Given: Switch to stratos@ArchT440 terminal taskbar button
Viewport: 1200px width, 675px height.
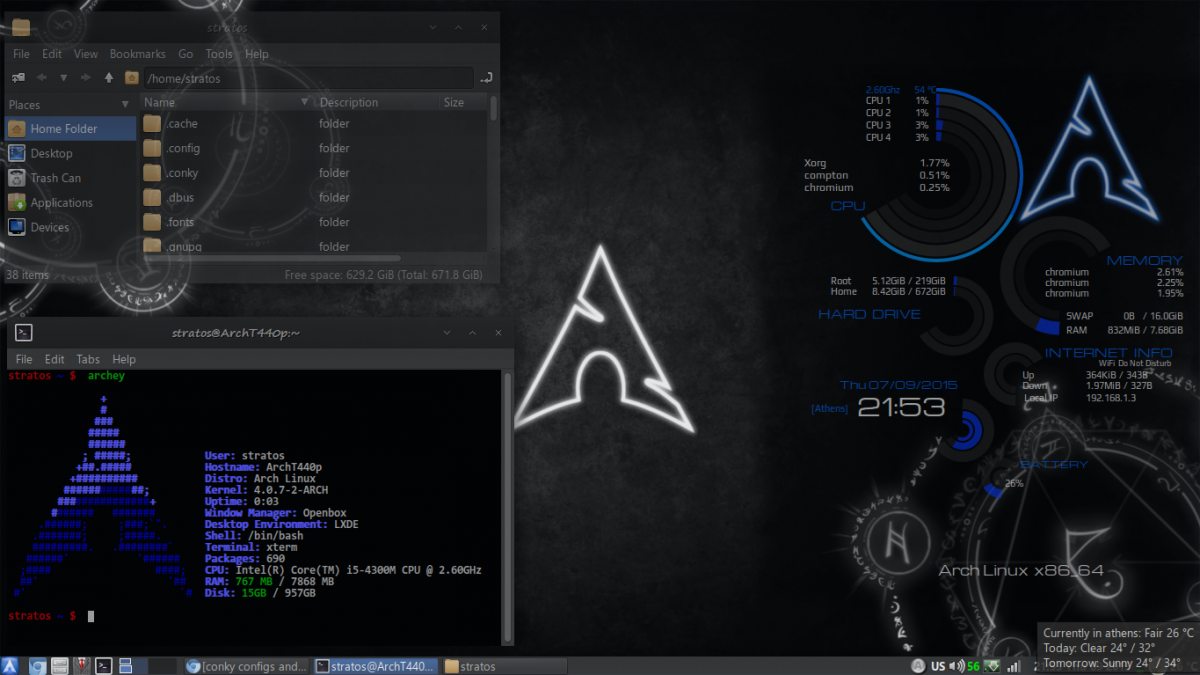Looking at the screenshot, I should point(375,666).
